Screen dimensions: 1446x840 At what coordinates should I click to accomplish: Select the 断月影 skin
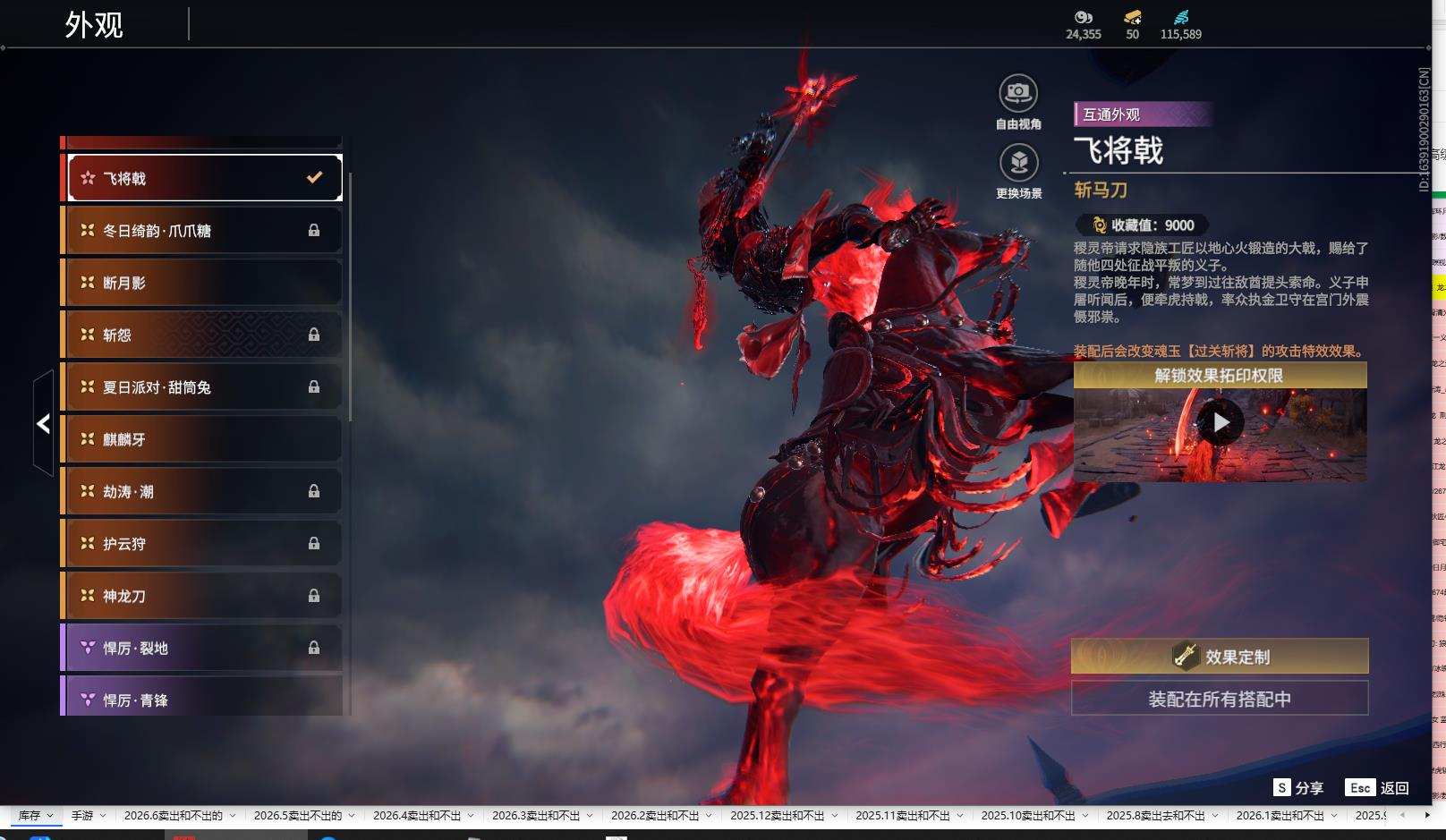pos(201,283)
